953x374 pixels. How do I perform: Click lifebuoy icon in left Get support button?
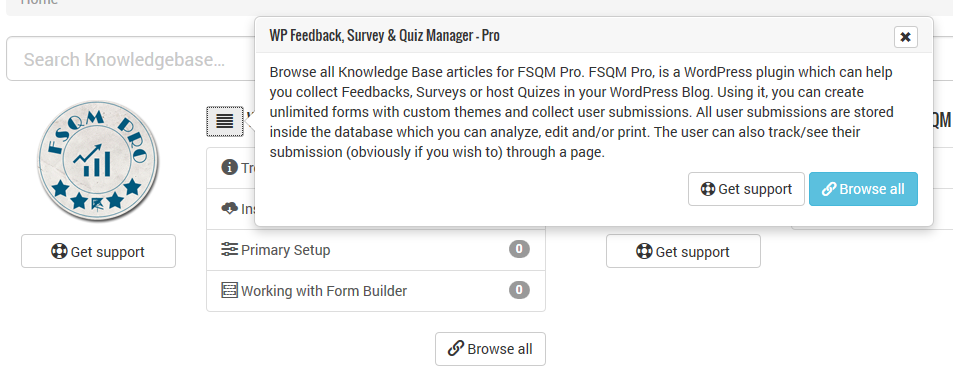coord(60,251)
